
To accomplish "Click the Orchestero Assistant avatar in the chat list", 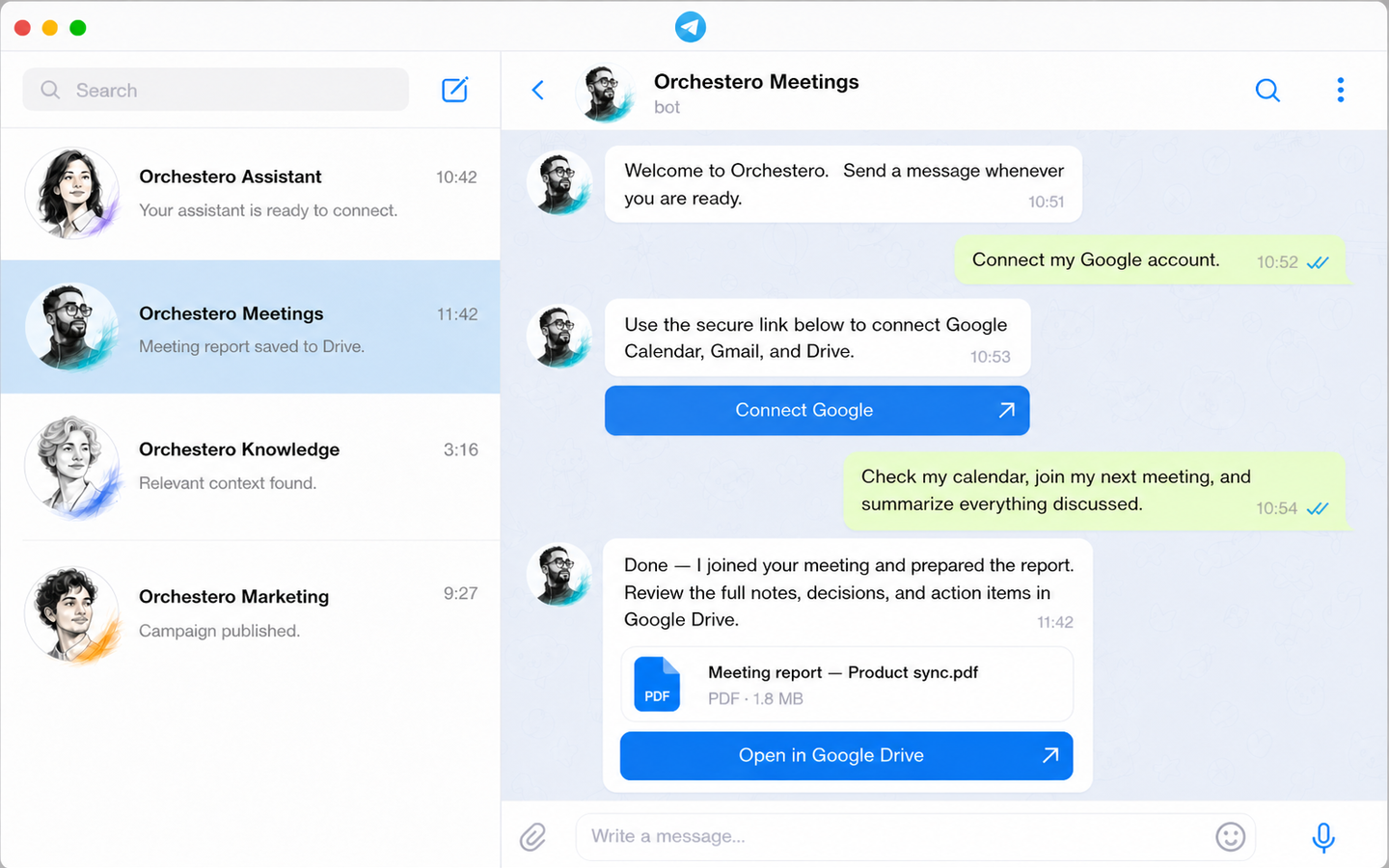I will tap(73, 193).
